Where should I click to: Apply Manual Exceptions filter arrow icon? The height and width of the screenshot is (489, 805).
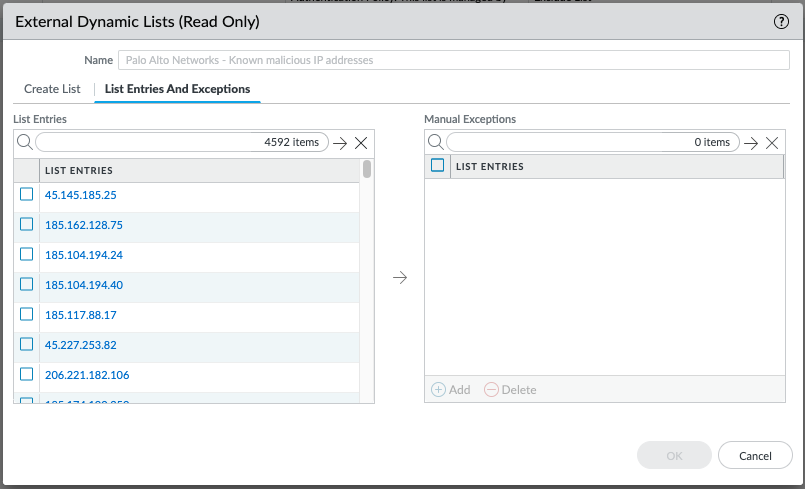pyautogui.click(x=751, y=143)
